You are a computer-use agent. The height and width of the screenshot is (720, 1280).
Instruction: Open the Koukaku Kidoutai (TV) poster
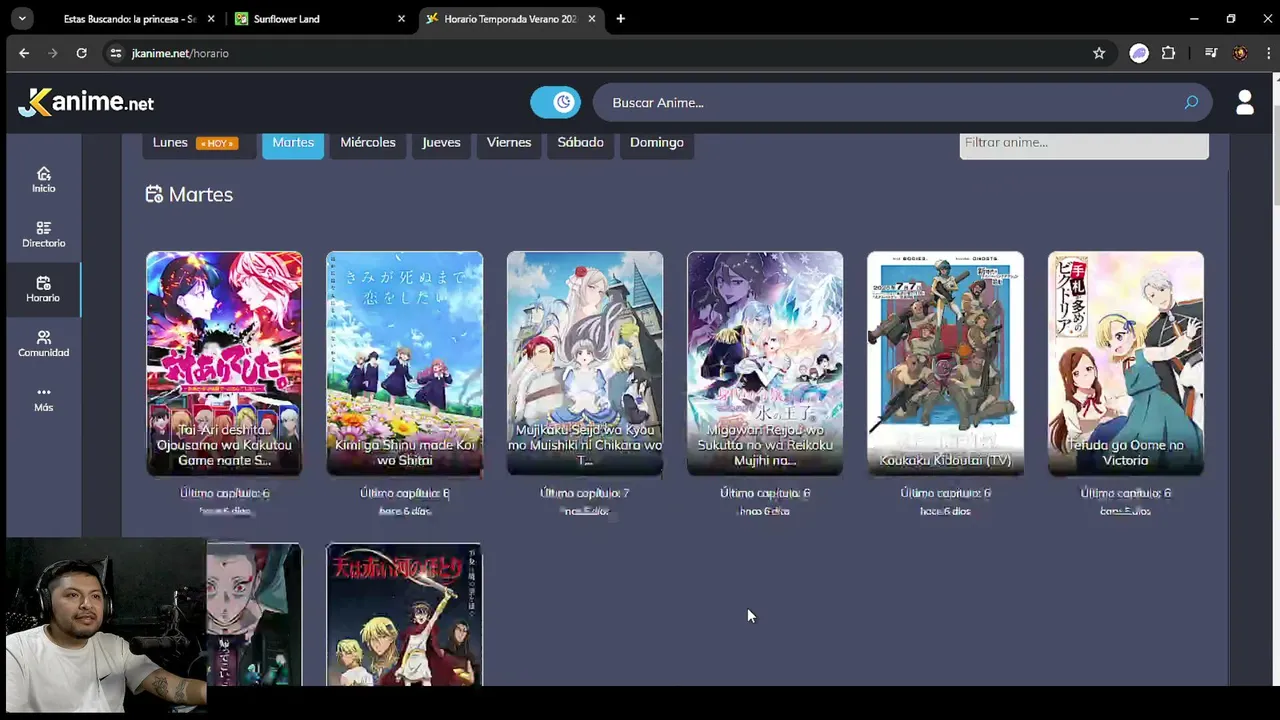pos(945,363)
